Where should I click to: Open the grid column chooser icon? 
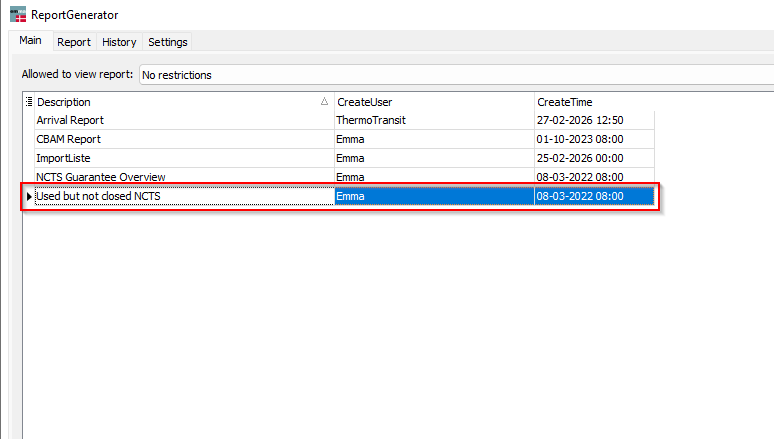click(x=28, y=102)
